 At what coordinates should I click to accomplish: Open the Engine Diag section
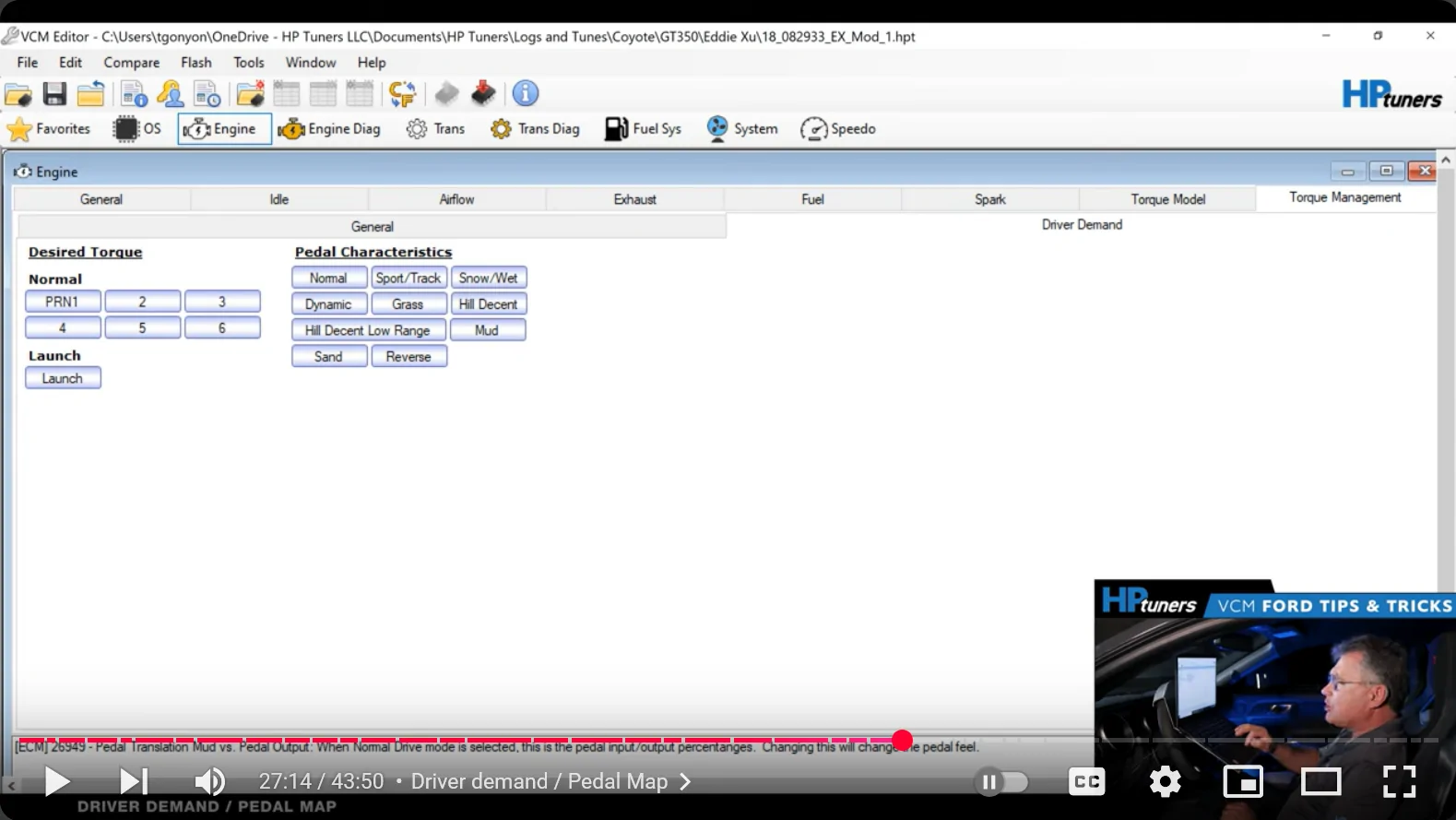pyautogui.click(x=329, y=129)
